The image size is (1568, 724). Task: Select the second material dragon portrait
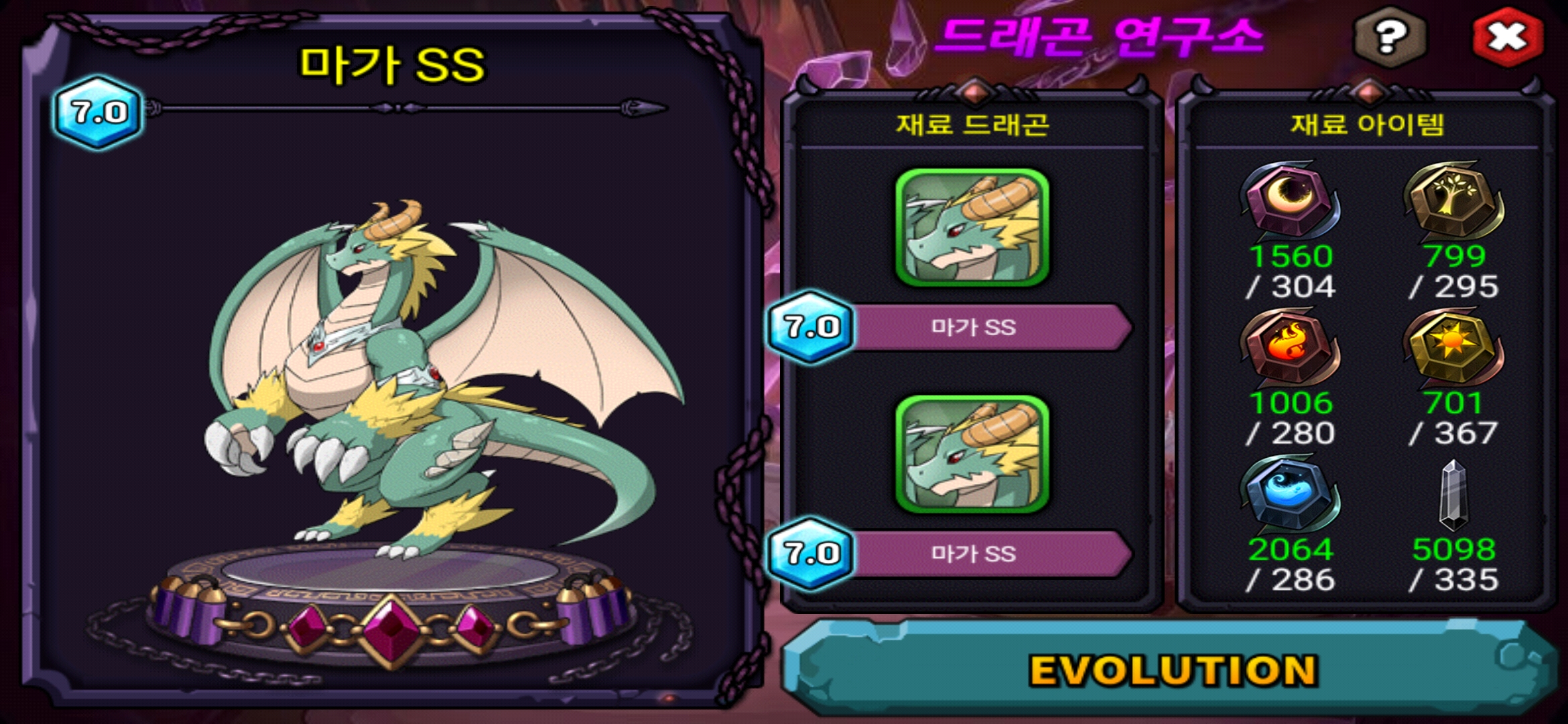pyautogui.click(x=972, y=455)
